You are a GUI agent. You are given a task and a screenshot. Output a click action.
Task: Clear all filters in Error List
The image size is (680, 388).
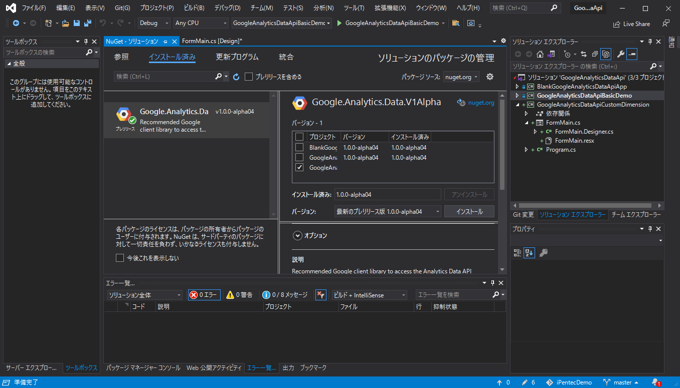click(320, 295)
